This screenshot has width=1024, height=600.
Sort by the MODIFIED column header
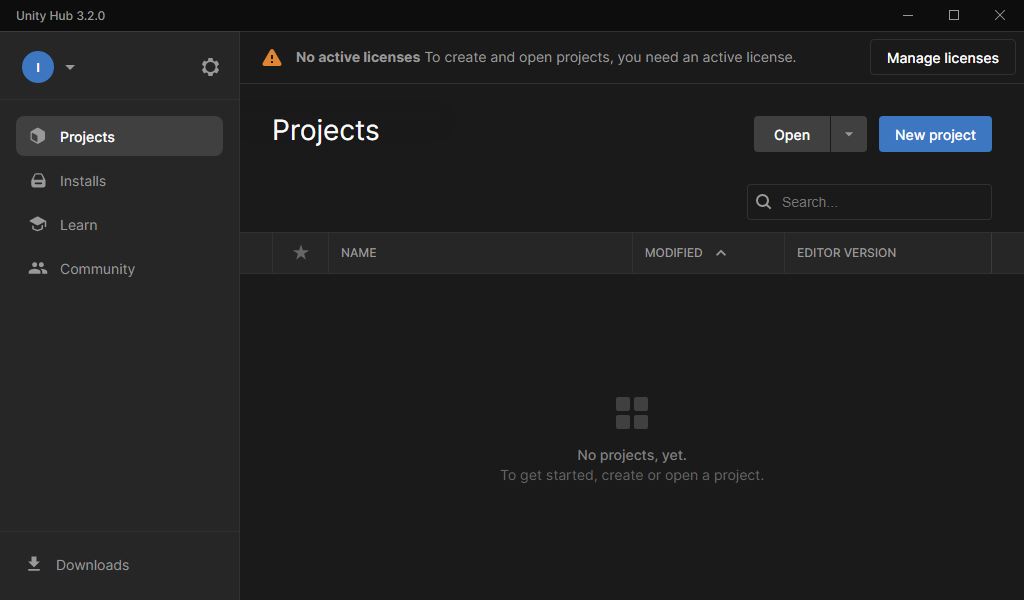coord(673,253)
